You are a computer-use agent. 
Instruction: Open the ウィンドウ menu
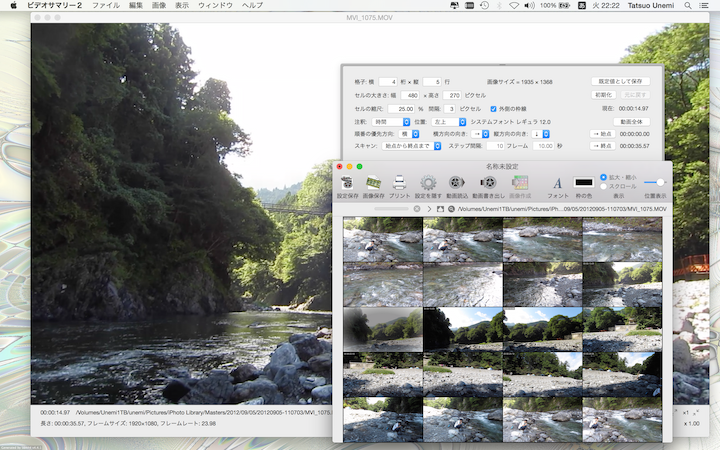[215, 6]
